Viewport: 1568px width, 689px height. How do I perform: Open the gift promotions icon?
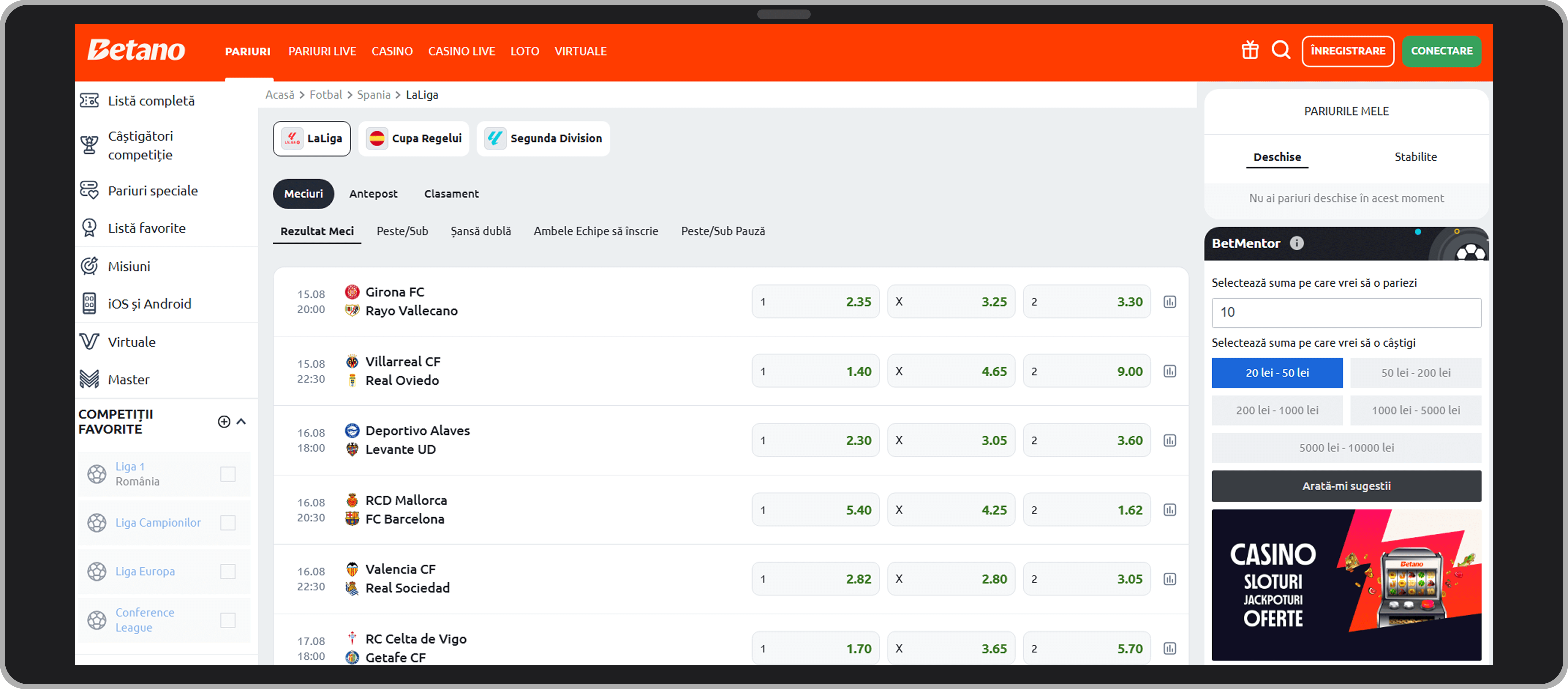tap(1250, 50)
